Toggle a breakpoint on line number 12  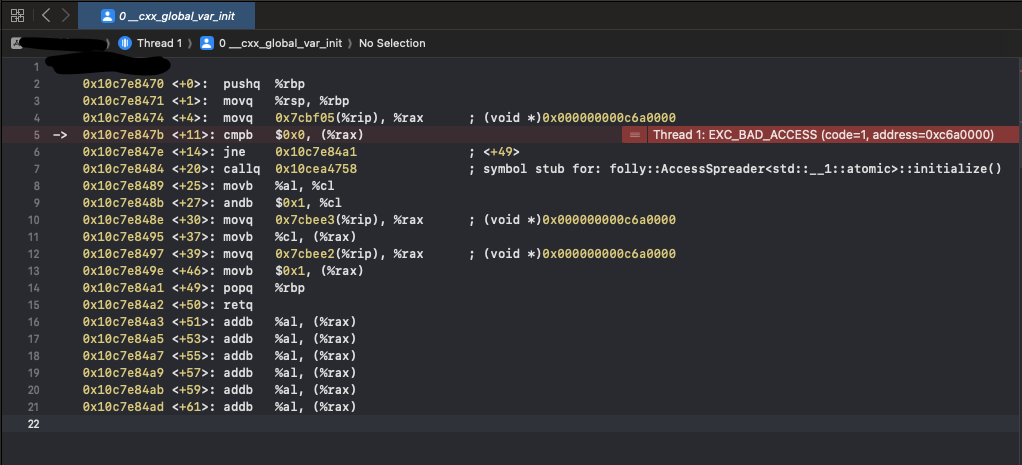[x=36, y=254]
